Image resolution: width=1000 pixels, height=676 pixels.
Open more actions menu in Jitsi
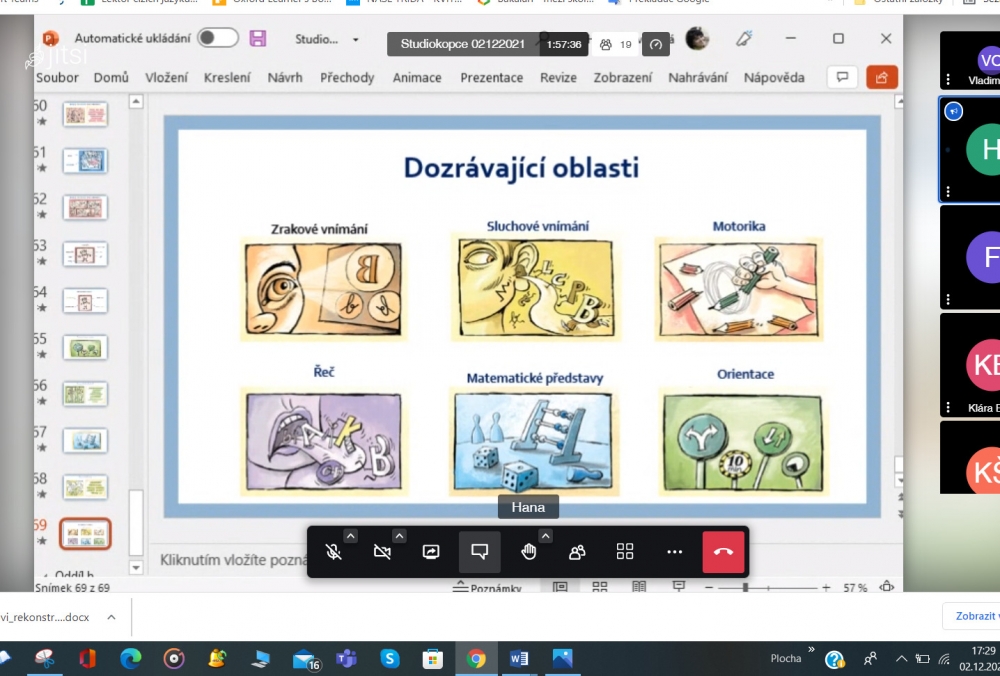click(x=674, y=552)
